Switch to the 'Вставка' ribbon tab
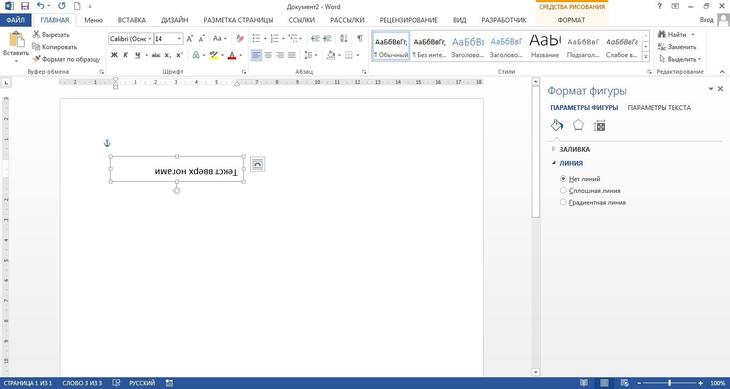Viewport: 730px width, 389px height. 132,20
